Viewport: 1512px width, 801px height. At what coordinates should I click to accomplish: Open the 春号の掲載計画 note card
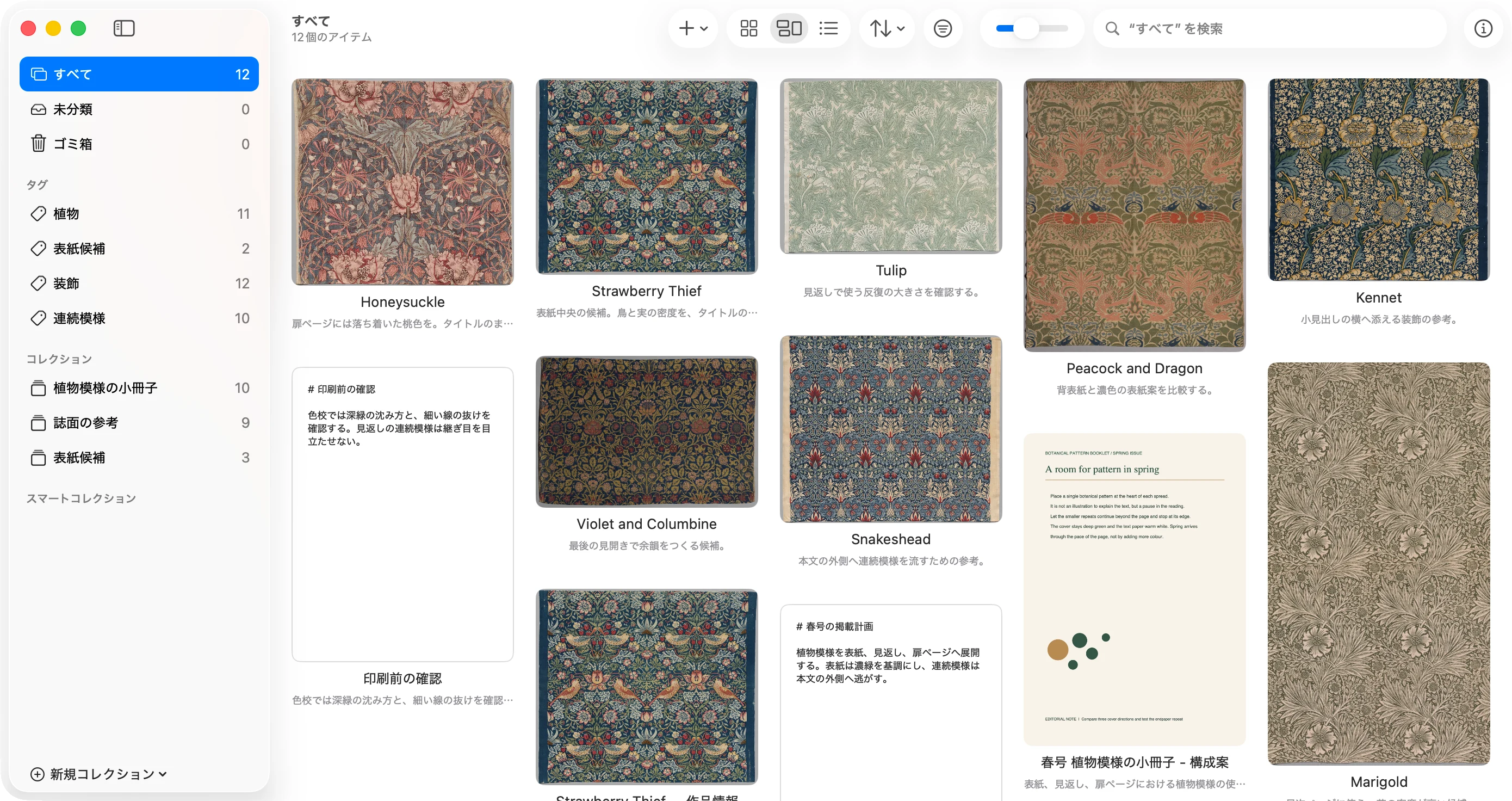pyautogui.click(x=890, y=703)
